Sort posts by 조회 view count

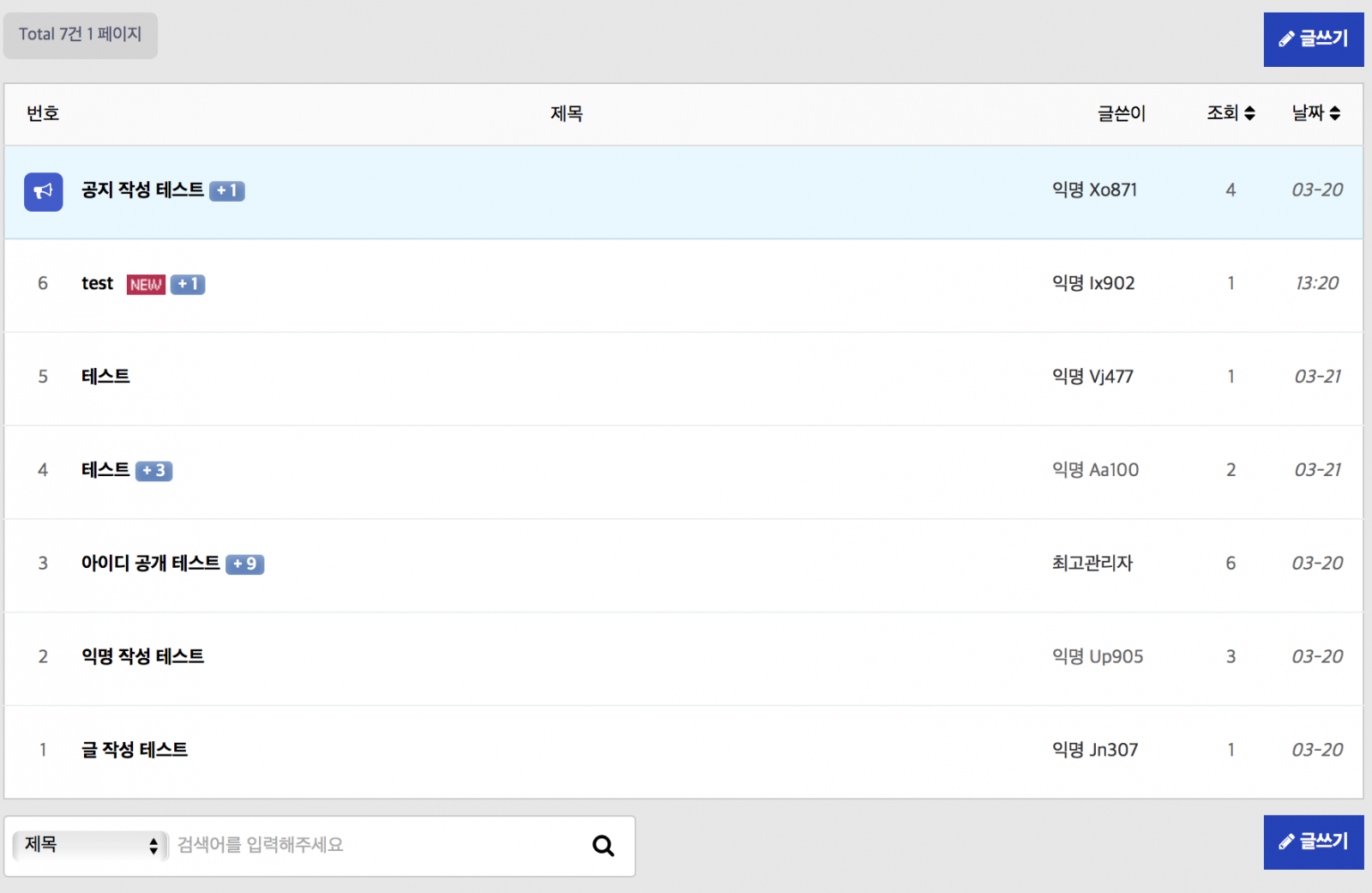(x=1231, y=113)
